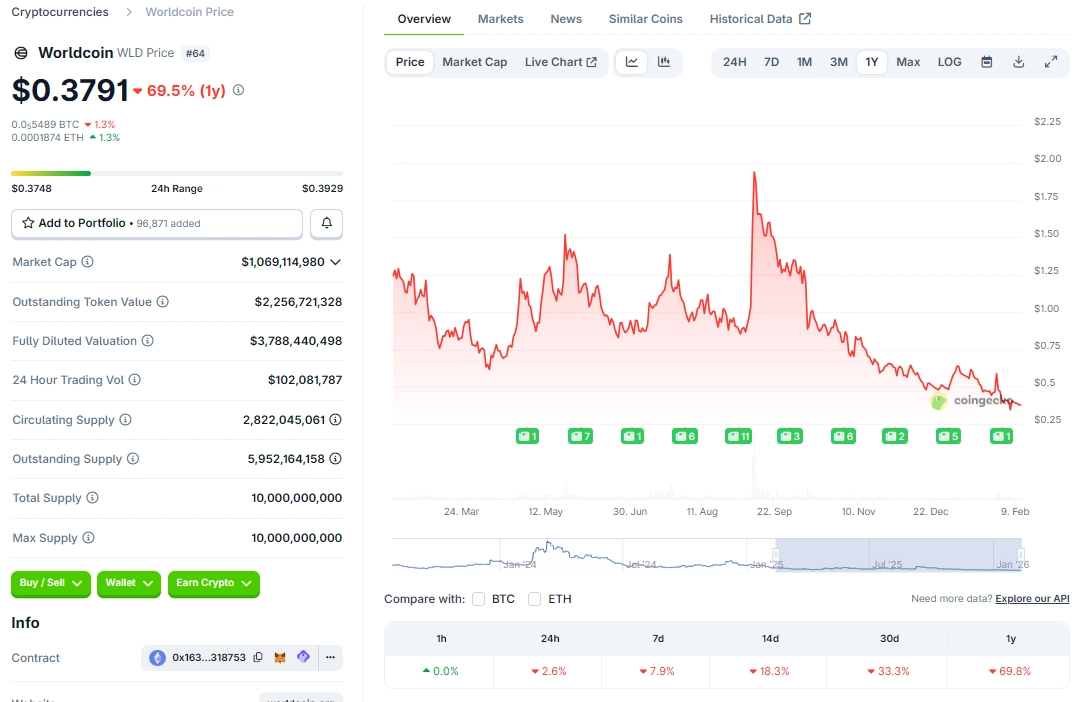Click the MetaMask fox icon
This screenshot has width=1082, height=702.
(281, 658)
